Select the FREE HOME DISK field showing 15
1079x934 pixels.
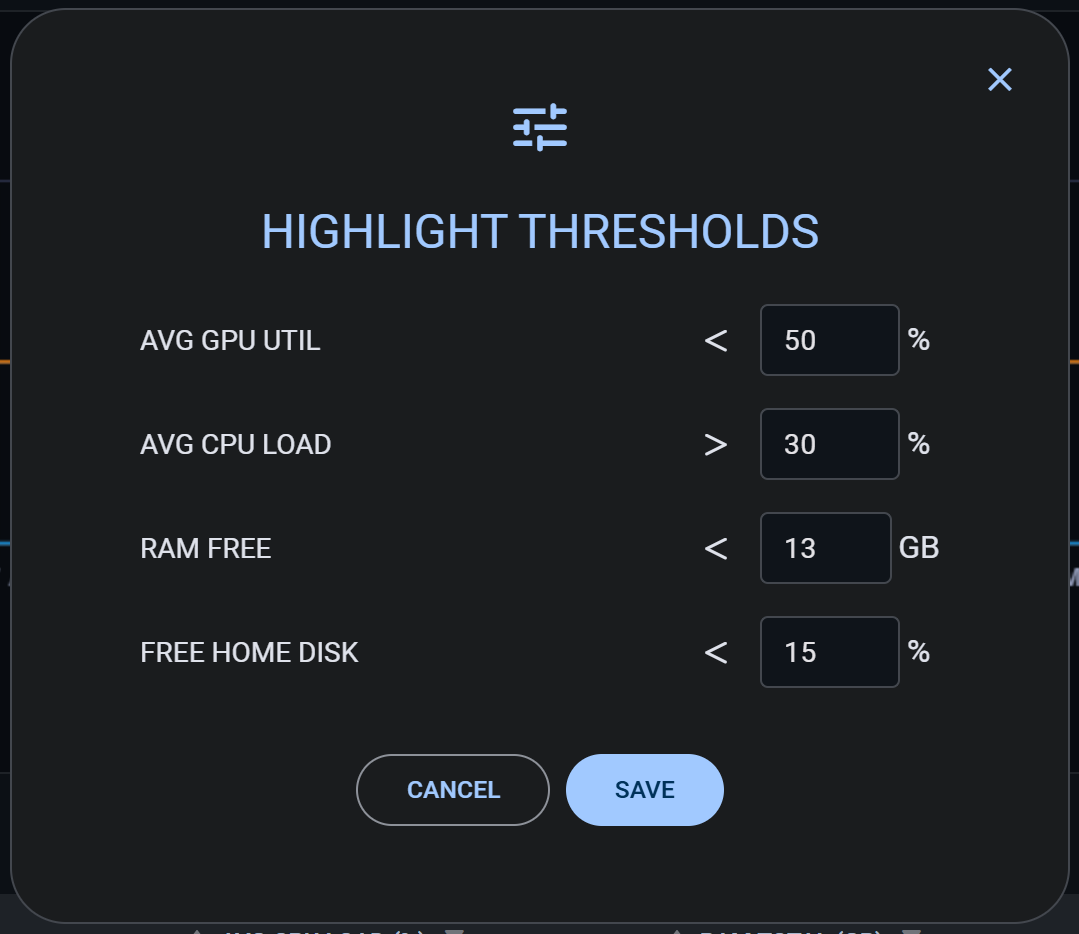pyautogui.click(x=829, y=652)
